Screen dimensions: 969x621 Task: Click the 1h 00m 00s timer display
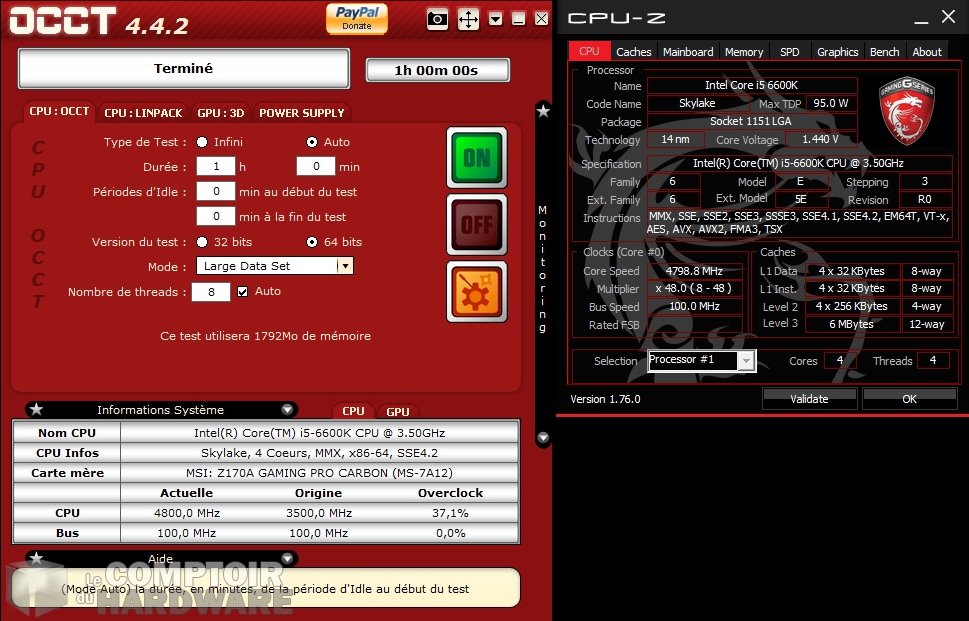click(438, 70)
